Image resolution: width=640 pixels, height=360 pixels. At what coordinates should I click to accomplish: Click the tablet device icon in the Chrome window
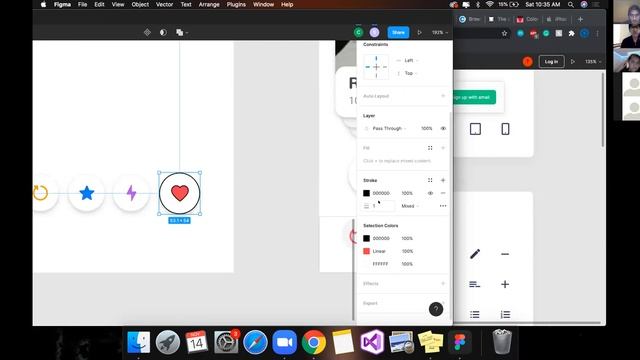tap(475, 129)
